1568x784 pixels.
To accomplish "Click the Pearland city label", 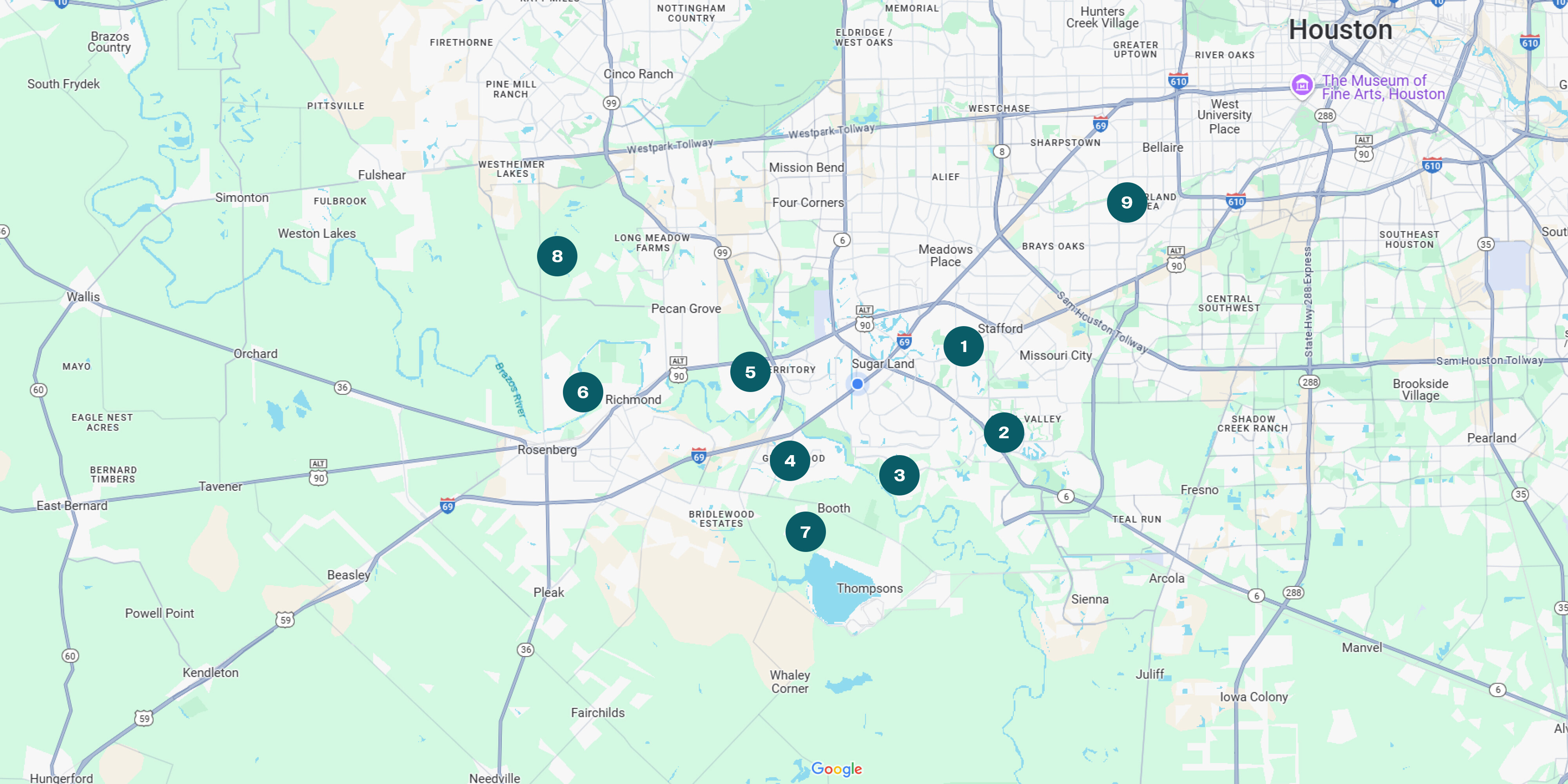I will (1491, 437).
